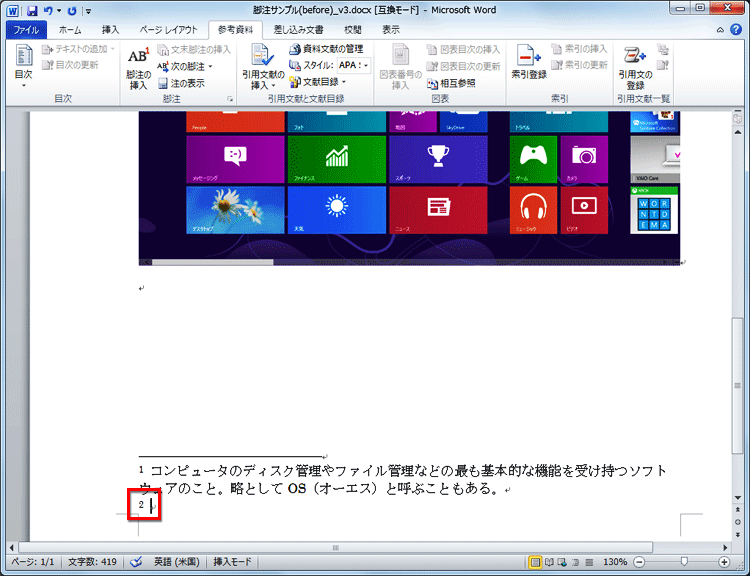Image resolution: width=750 pixels, height=576 pixels.
Task: Switch to the ページ レイアウト tab
Action: 168,30
